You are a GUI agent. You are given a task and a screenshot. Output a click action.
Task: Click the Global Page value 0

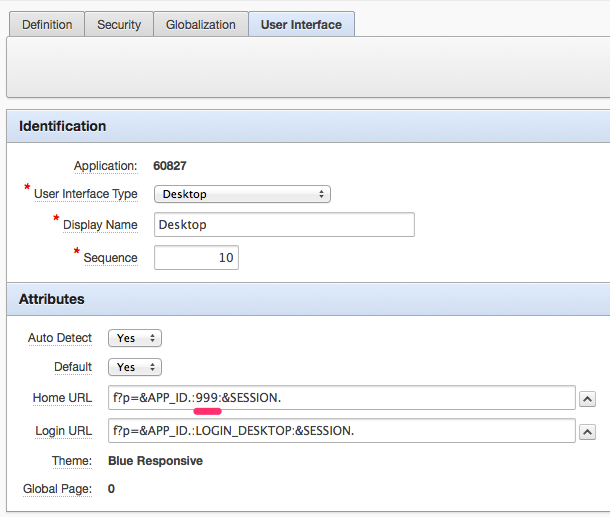click(x=111, y=489)
